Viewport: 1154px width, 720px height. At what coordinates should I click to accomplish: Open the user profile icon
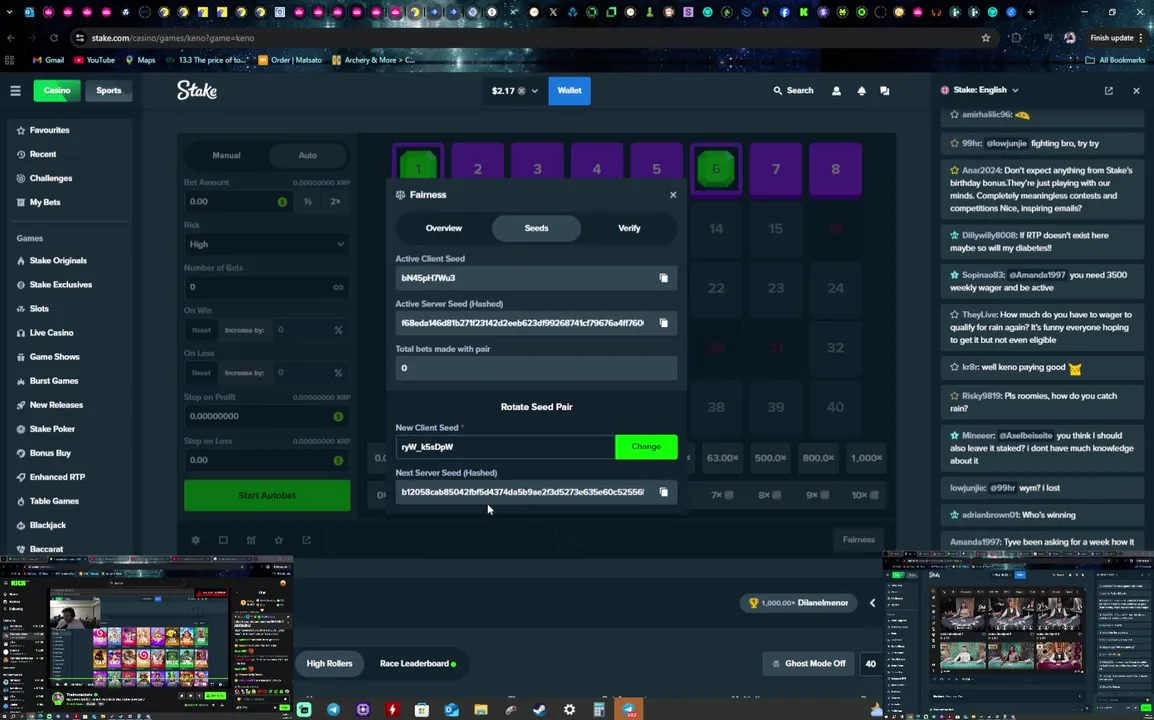tap(836, 91)
